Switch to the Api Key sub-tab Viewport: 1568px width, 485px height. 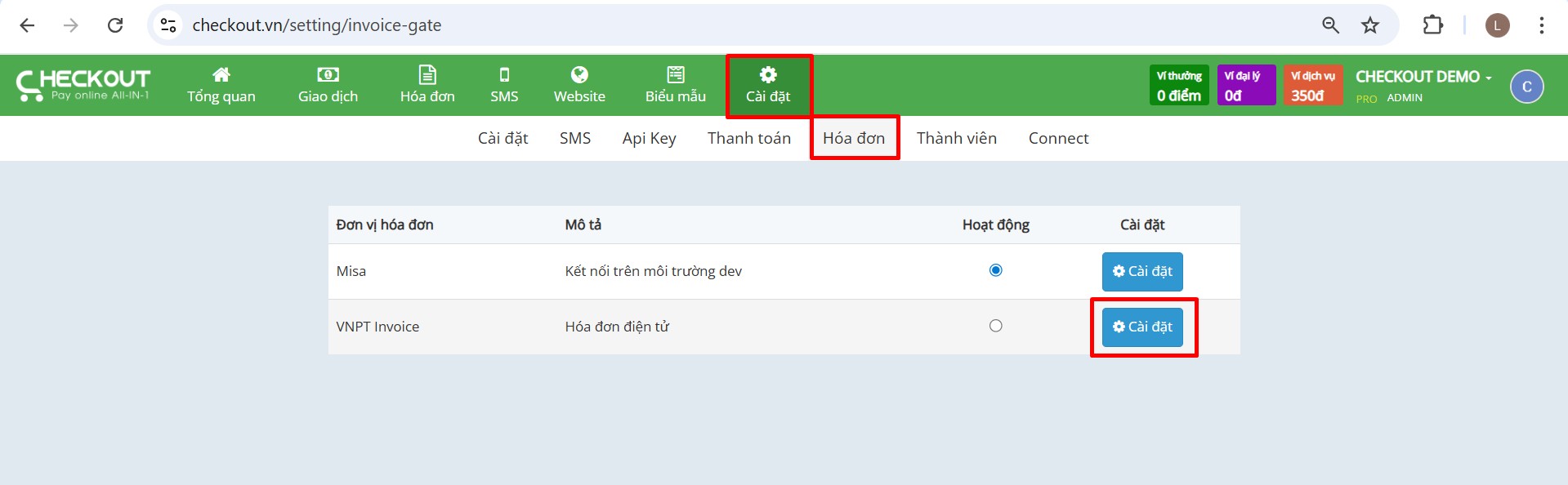pyautogui.click(x=649, y=138)
